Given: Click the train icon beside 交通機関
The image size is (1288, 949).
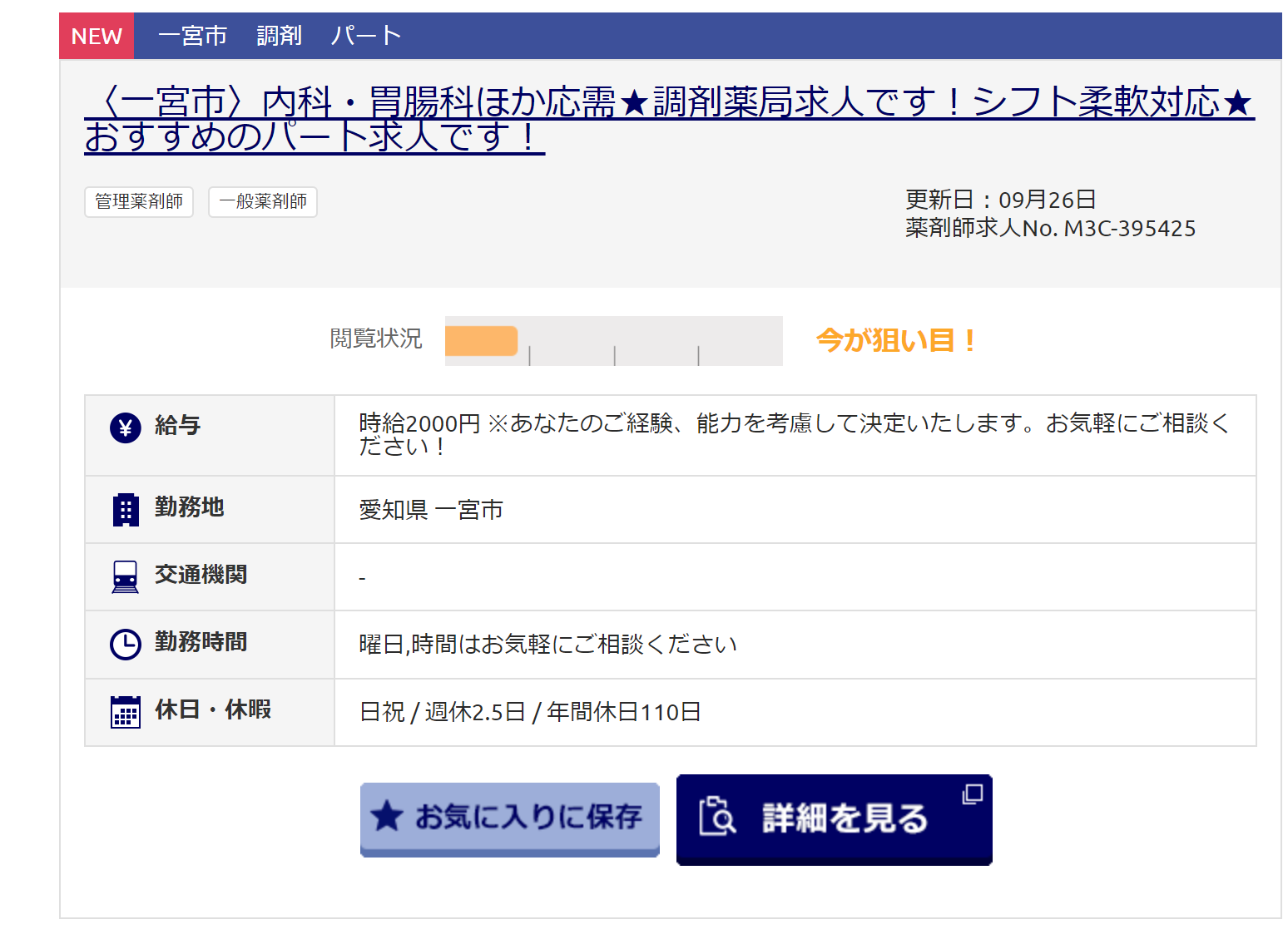Looking at the screenshot, I should click(x=126, y=576).
